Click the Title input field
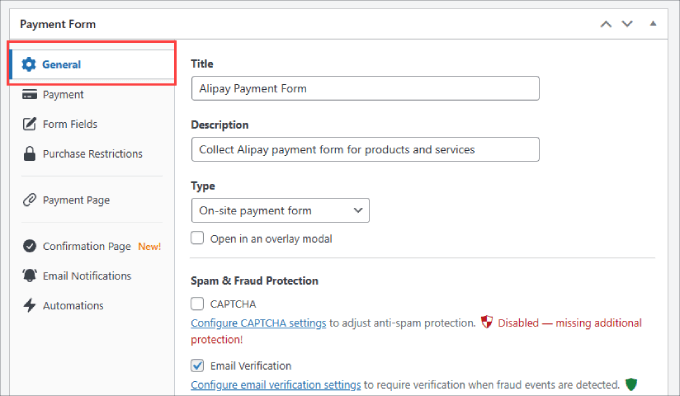This screenshot has height=396, width=680. pyautogui.click(x=365, y=88)
